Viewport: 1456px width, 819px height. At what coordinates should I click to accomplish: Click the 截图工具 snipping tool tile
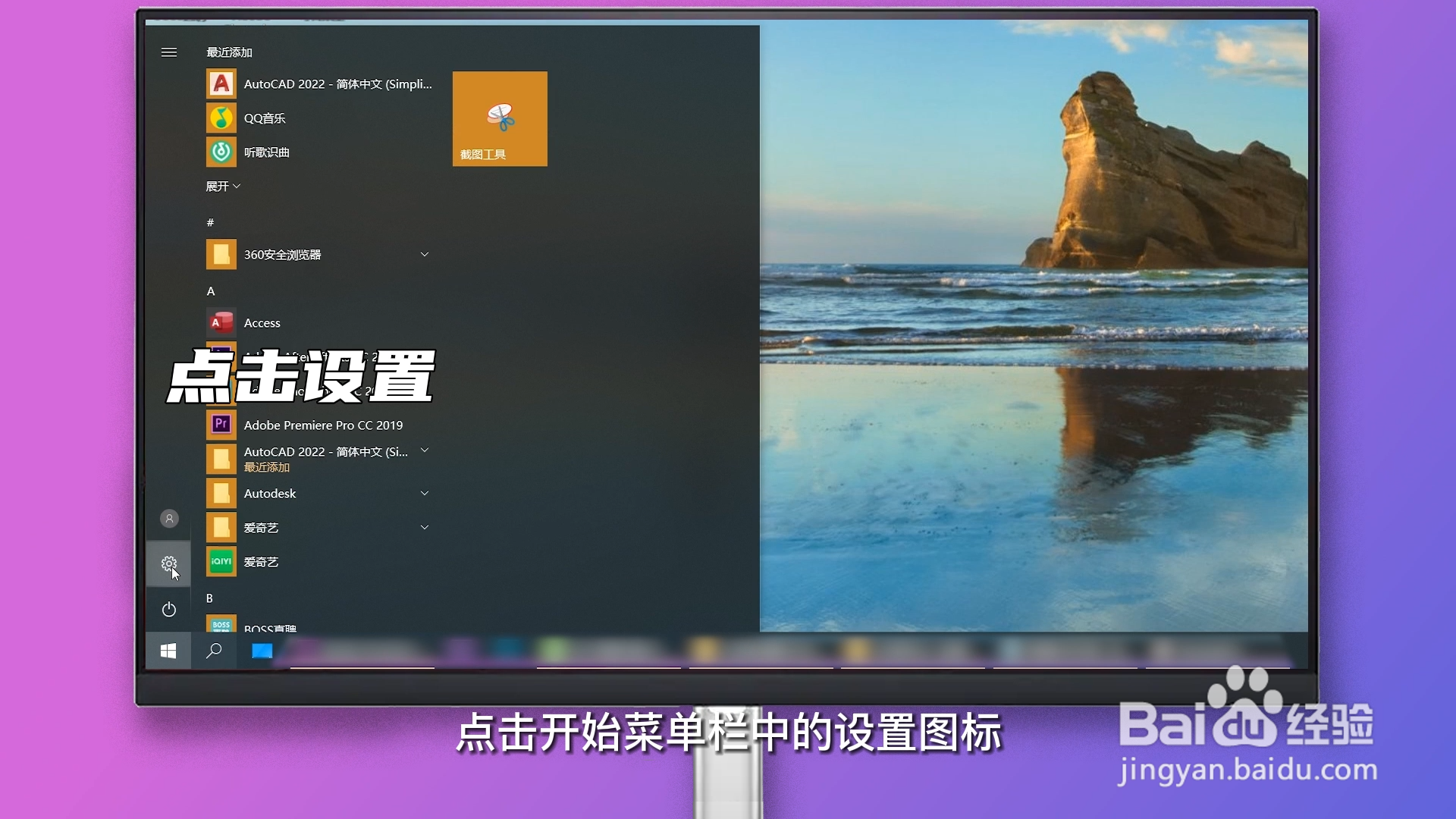point(500,119)
